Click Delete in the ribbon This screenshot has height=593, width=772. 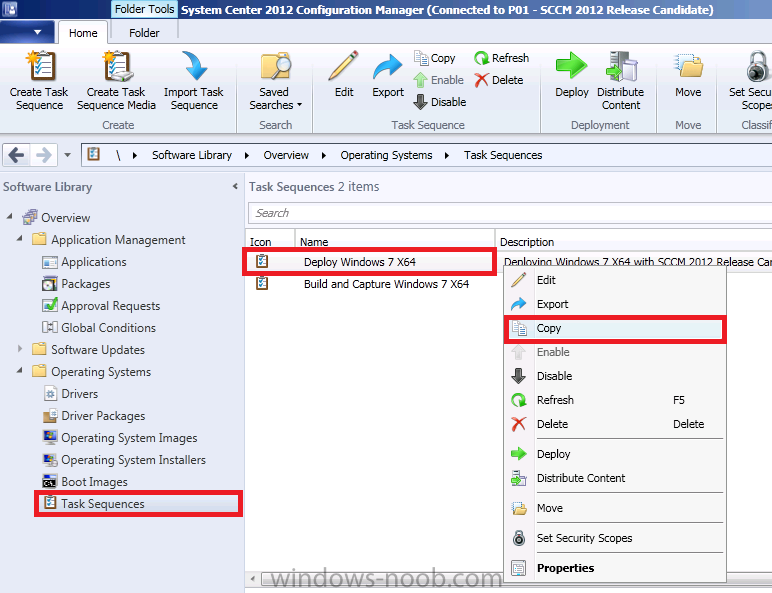(498, 80)
